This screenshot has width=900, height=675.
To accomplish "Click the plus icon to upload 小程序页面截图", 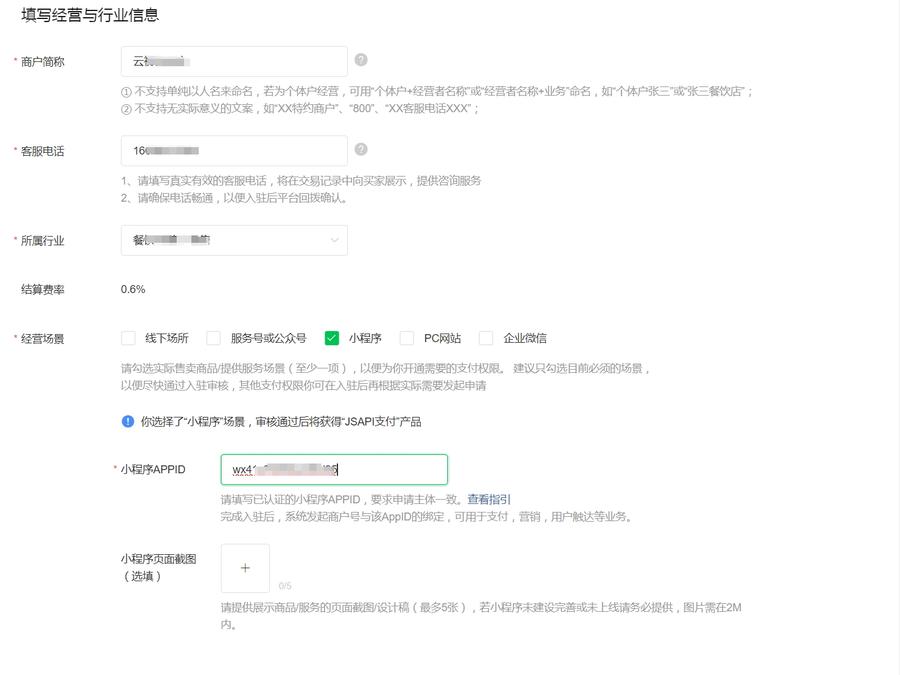I will tap(245, 568).
